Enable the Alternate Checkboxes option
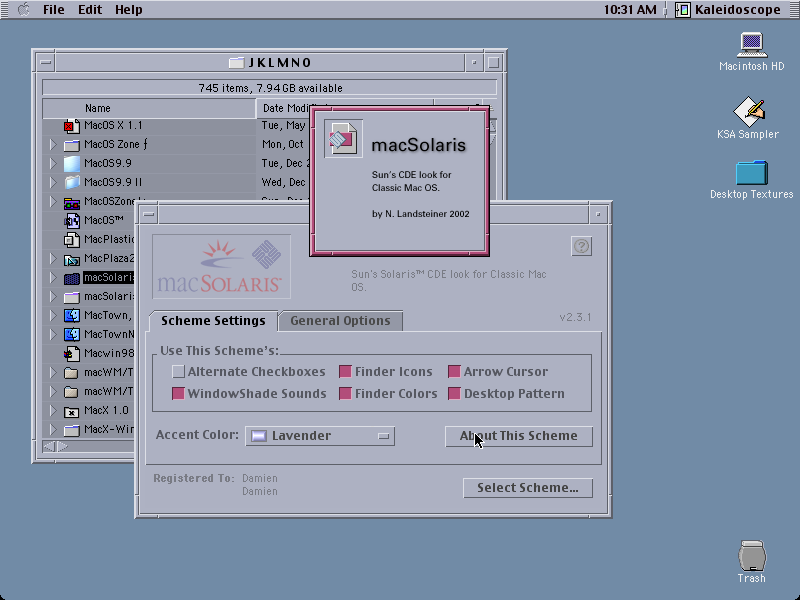Viewport: 800px width, 600px height. pos(178,371)
